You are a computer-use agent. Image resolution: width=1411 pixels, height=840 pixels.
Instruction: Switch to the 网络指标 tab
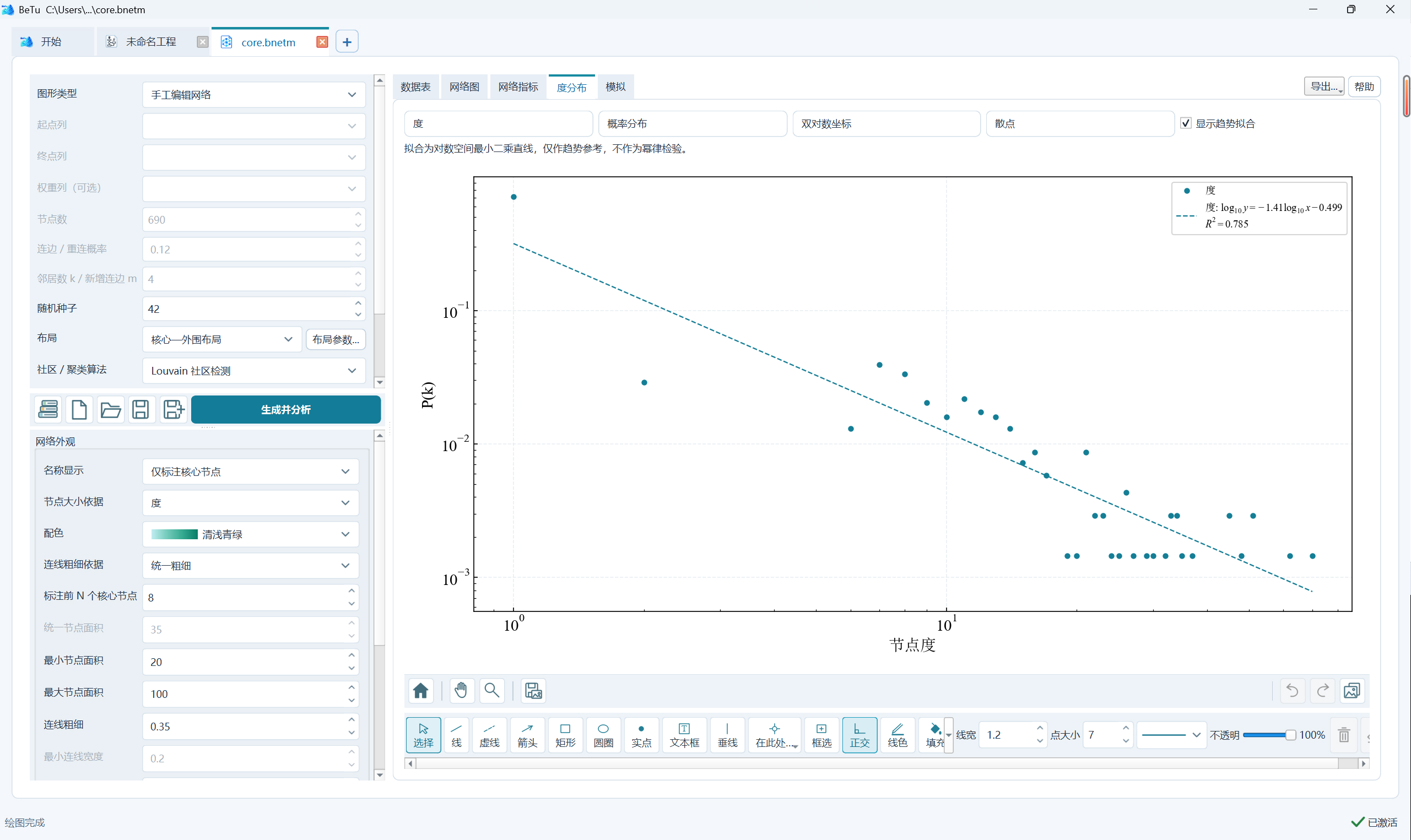(x=518, y=86)
